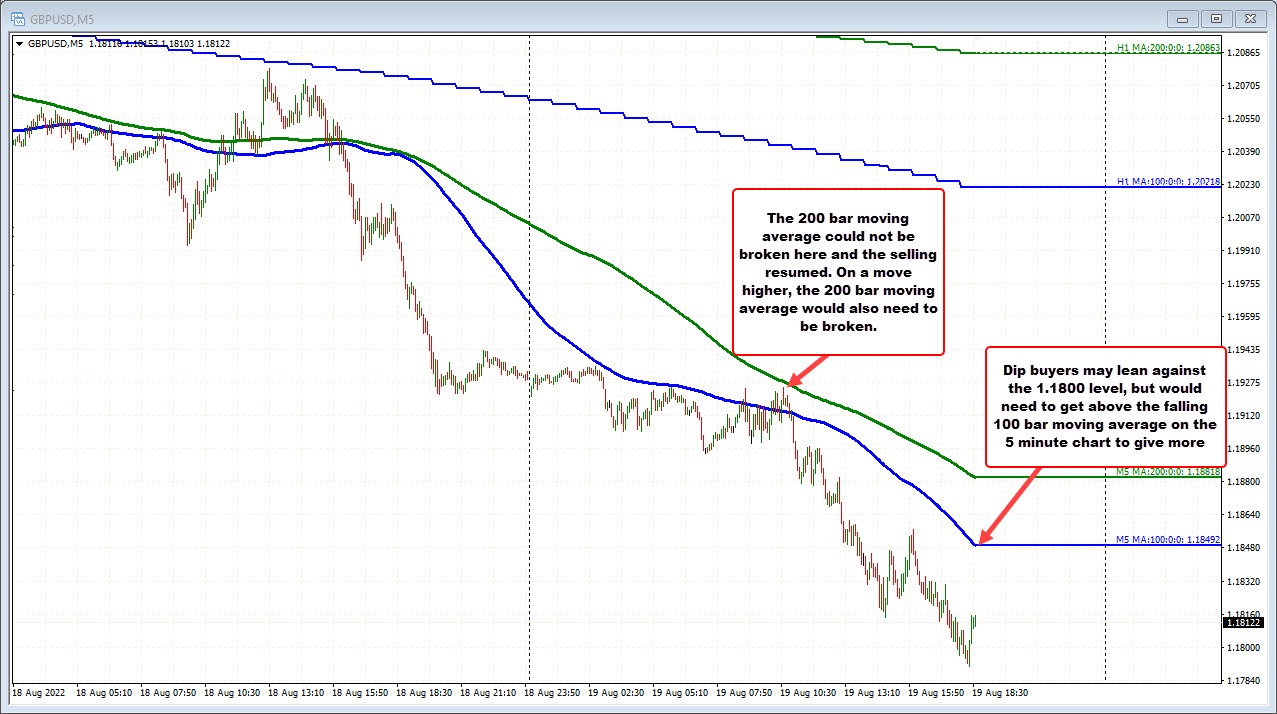Minimize the GBPUSD chart window
The width and height of the screenshot is (1277, 714).
coord(1181,17)
